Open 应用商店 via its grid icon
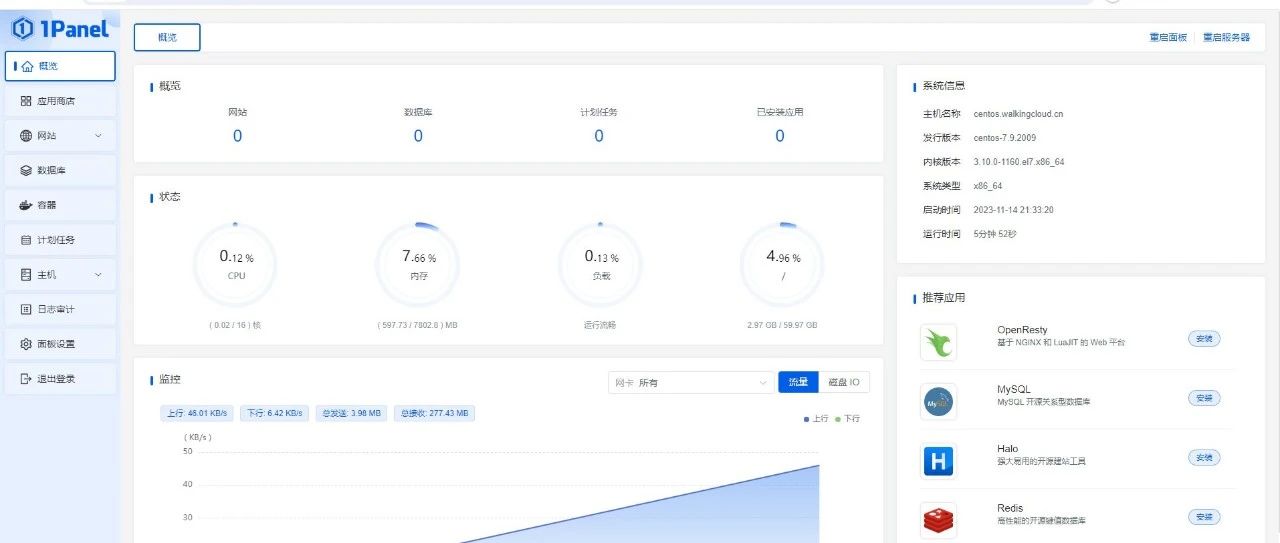The width and height of the screenshot is (1280, 543). [27, 101]
